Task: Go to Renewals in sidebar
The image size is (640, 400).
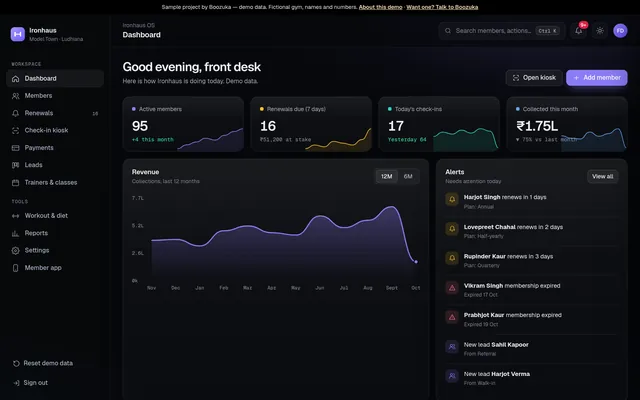Action: pyautogui.click(x=55, y=113)
